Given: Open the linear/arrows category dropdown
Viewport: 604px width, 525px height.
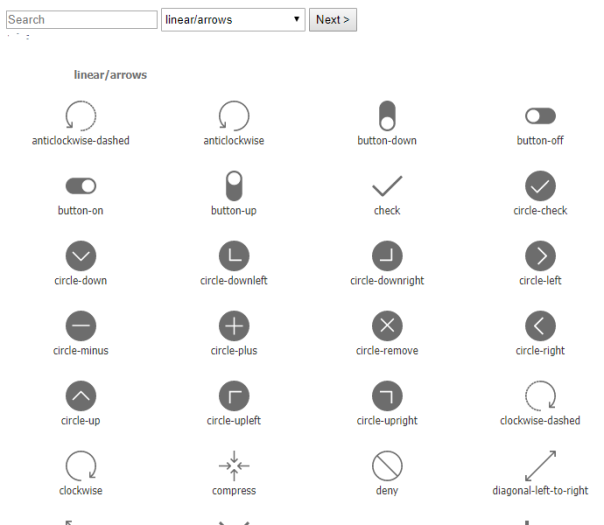Looking at the screenshot, I should pyautogui.click(x=233, y=19).
